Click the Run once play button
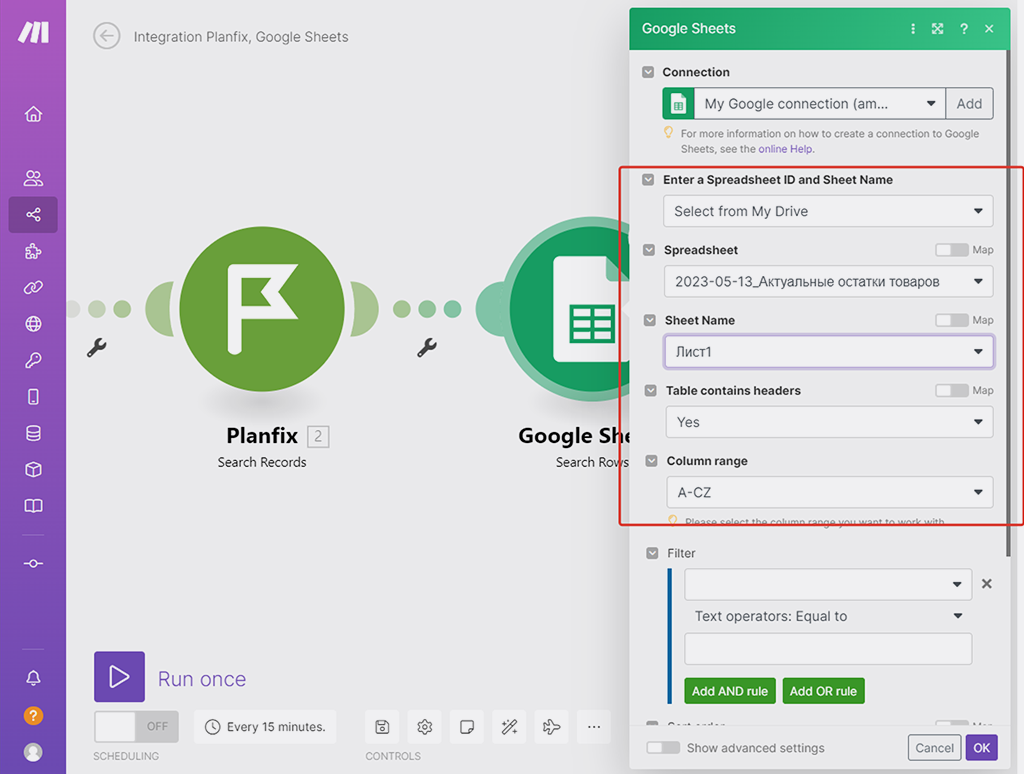The height and width of the screenshot is (774, 1024). click(120, 677)
